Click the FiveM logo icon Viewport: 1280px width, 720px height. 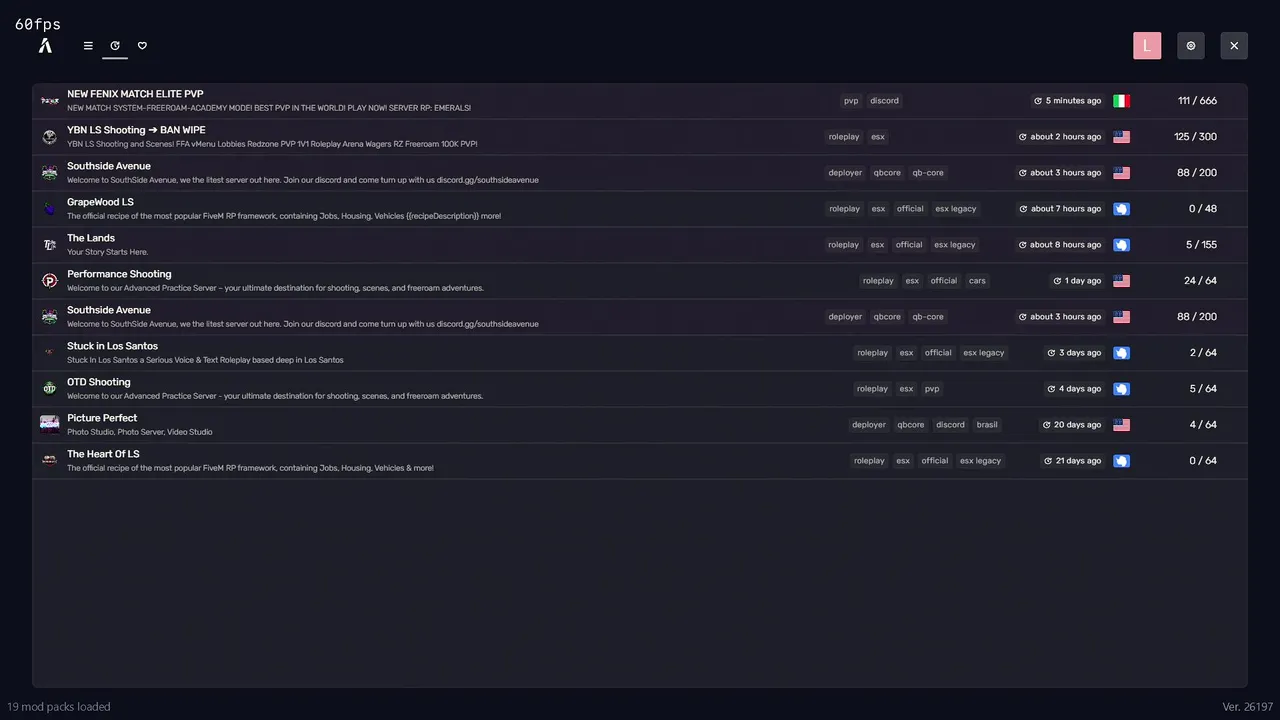pyautogui.click(x=45, y=46)
